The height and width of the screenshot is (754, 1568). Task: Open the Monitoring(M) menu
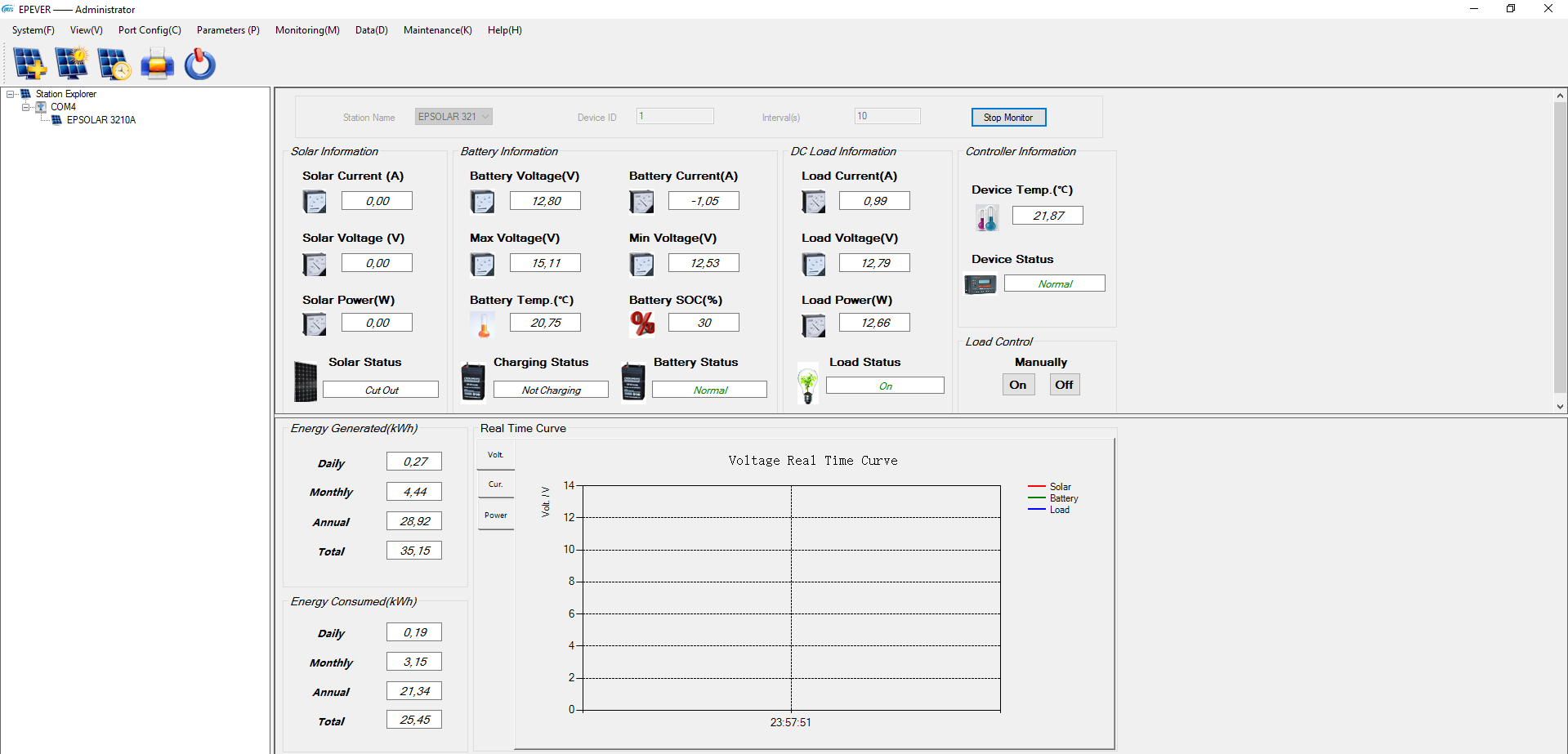[x=307, y=30]
